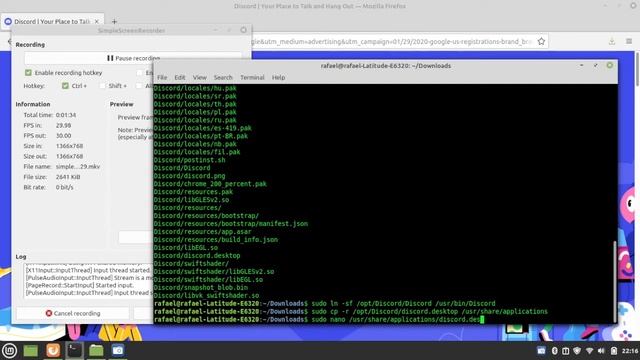Open Firefox from the taskbar
Screen dimensions: 640x360
(53, 350)
